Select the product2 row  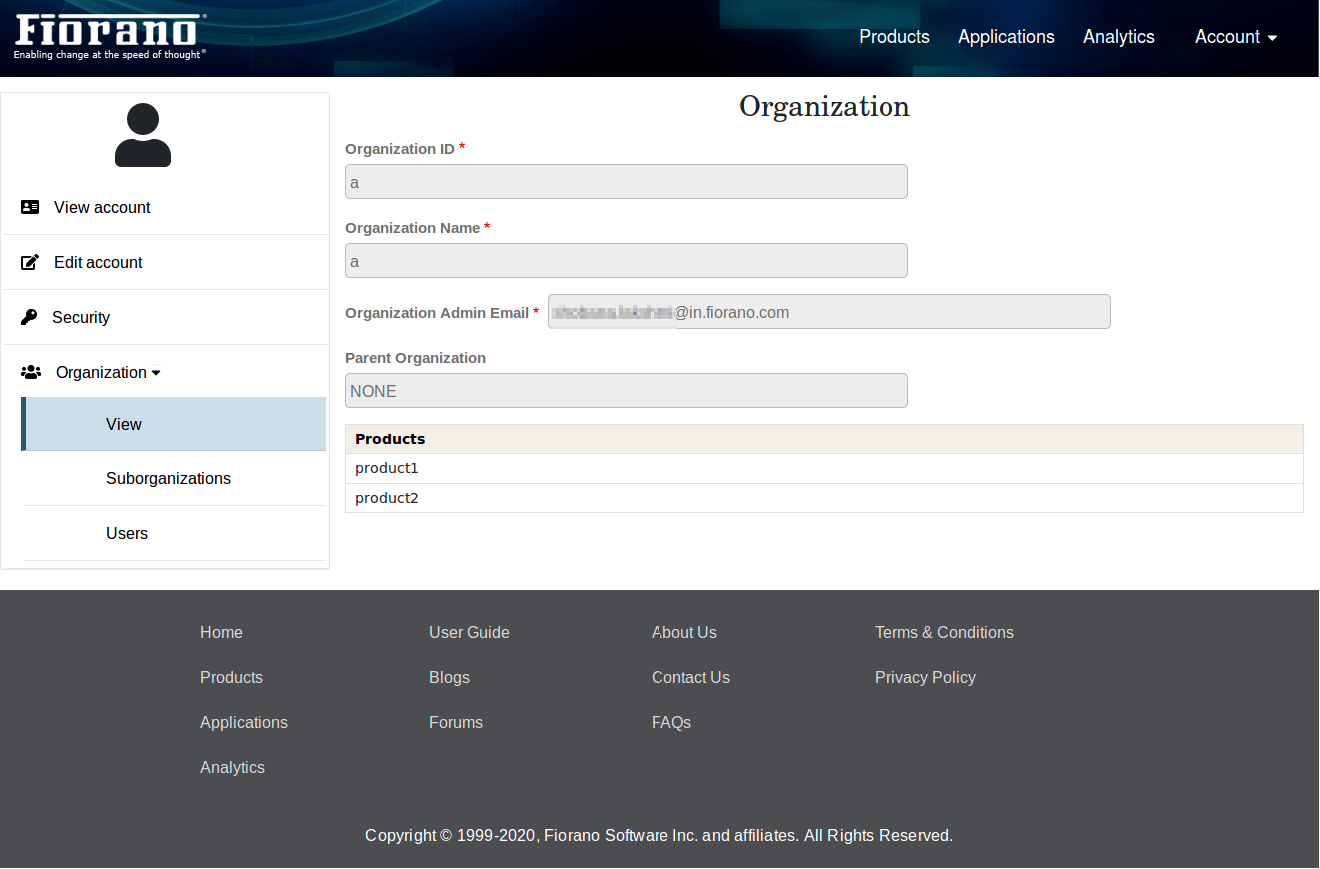[x=824, y=498]
